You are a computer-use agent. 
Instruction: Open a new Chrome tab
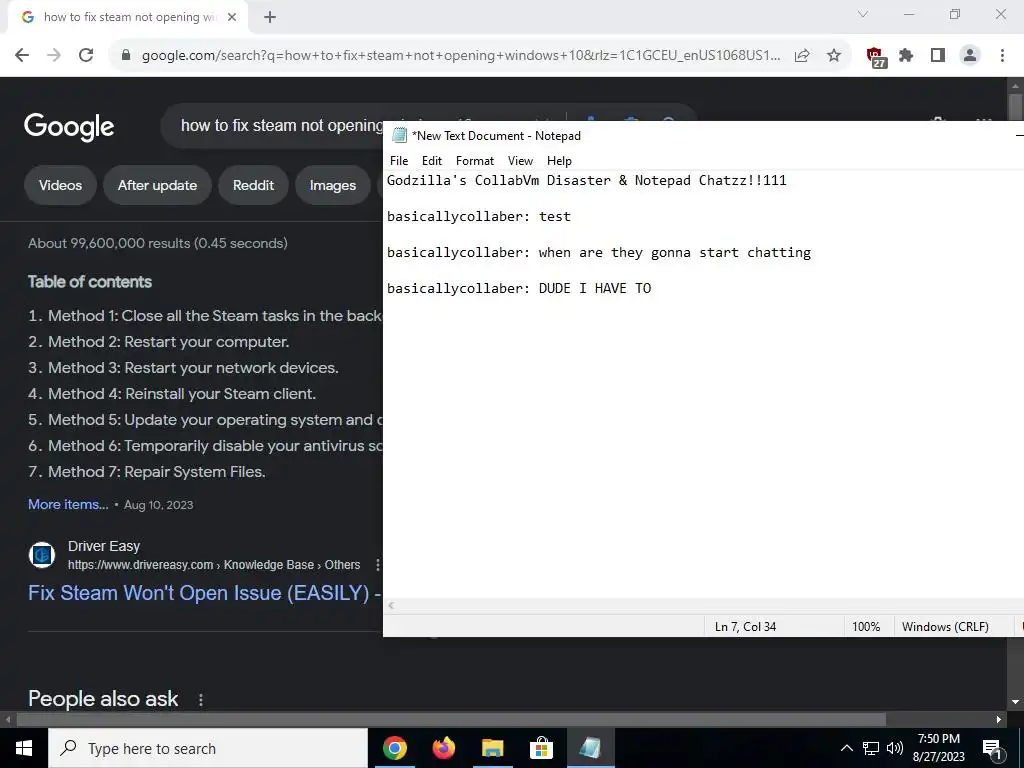[x=270, y=17]
